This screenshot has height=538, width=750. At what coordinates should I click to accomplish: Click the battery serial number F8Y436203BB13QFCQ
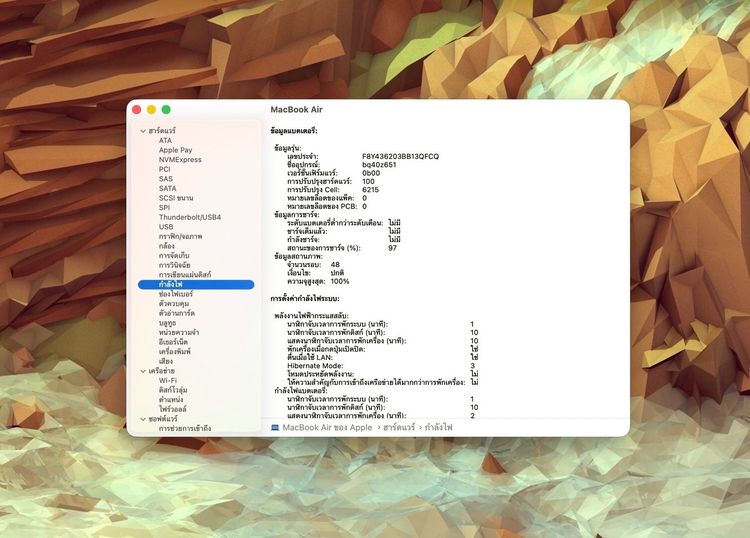(x=400, y=156)
